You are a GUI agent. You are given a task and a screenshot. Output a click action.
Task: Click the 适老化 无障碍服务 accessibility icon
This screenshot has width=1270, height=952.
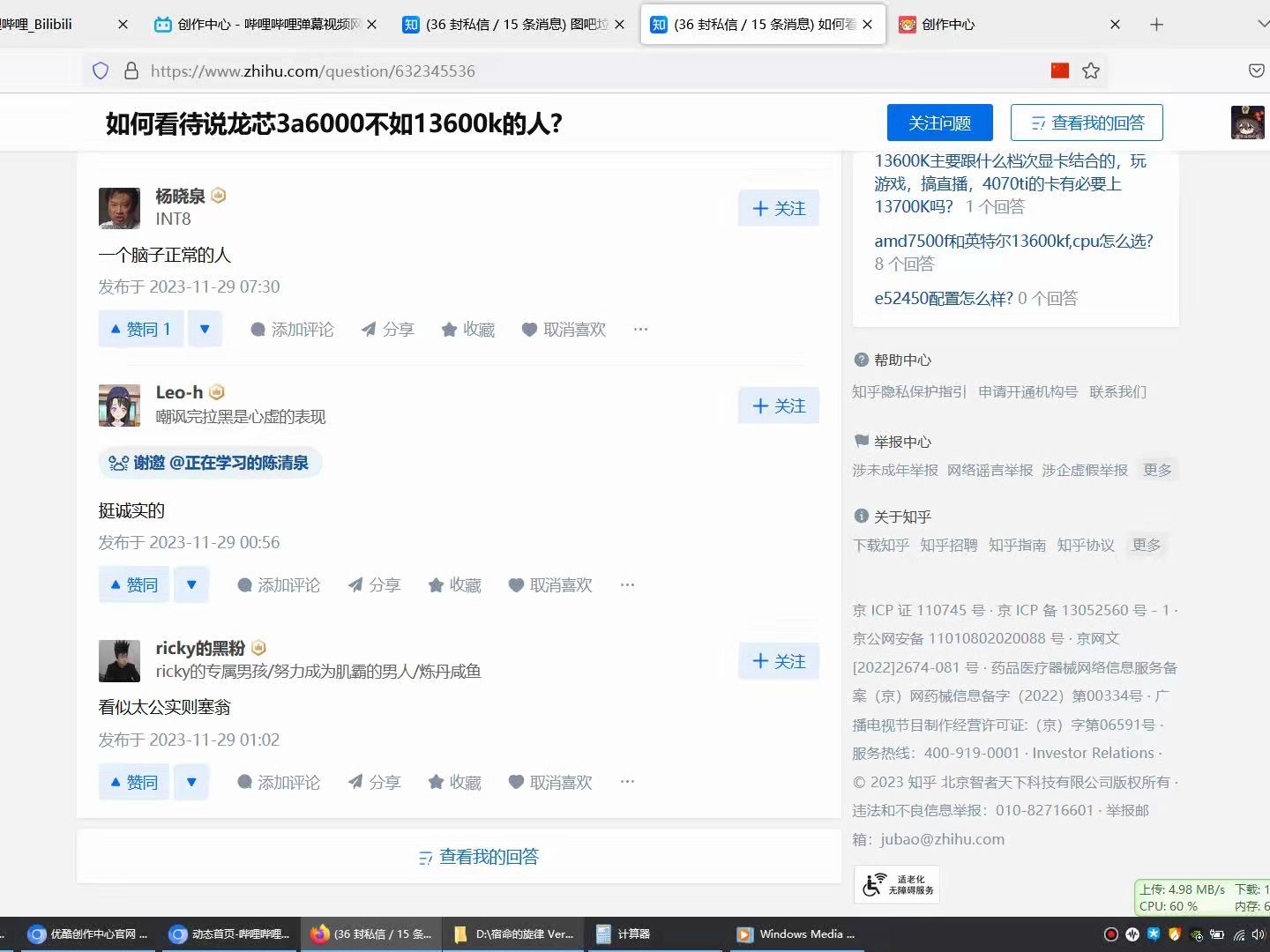(897, 884)
